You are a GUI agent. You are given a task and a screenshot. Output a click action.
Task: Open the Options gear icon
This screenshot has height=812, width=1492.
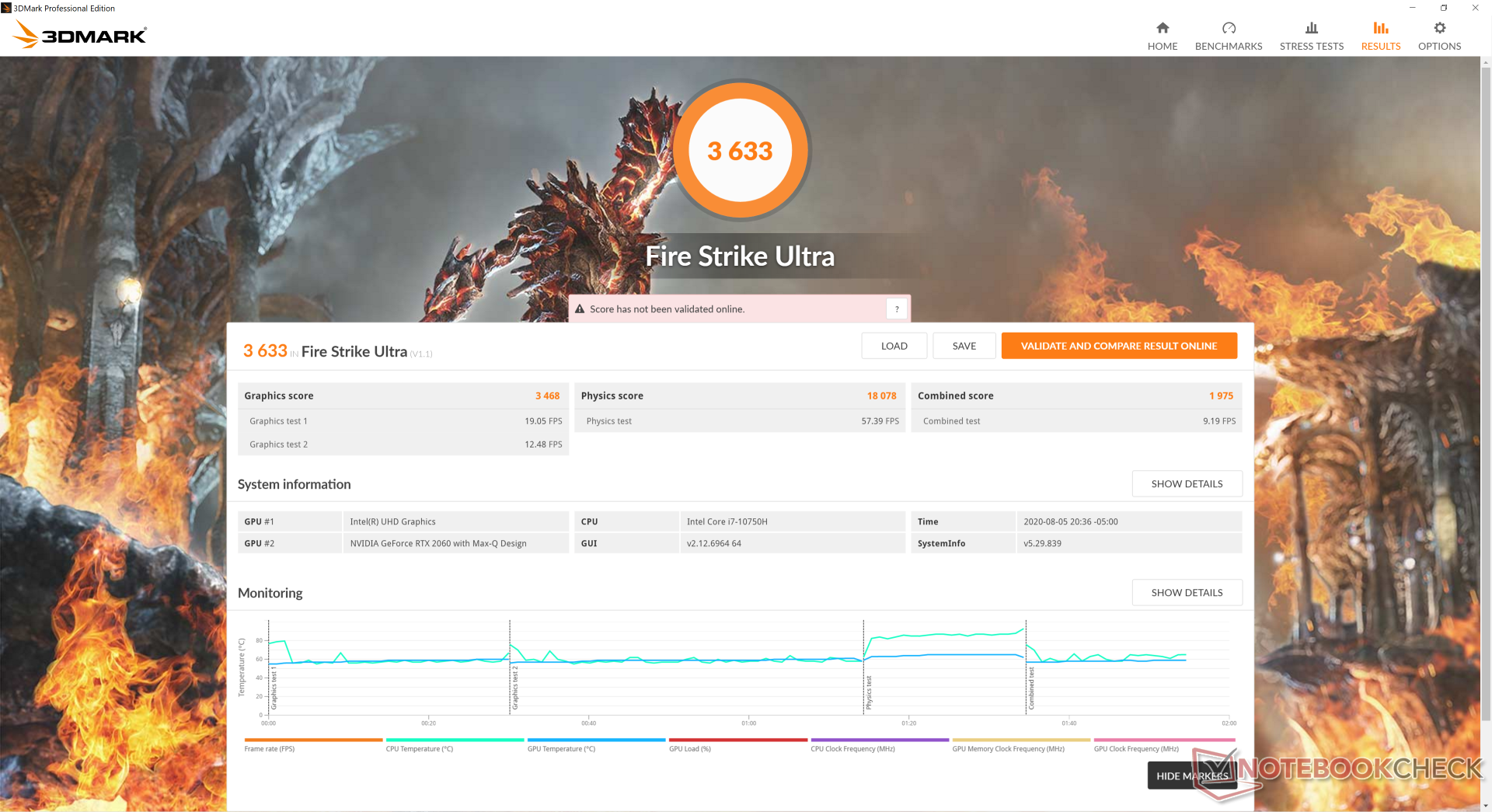(1439, 29)
